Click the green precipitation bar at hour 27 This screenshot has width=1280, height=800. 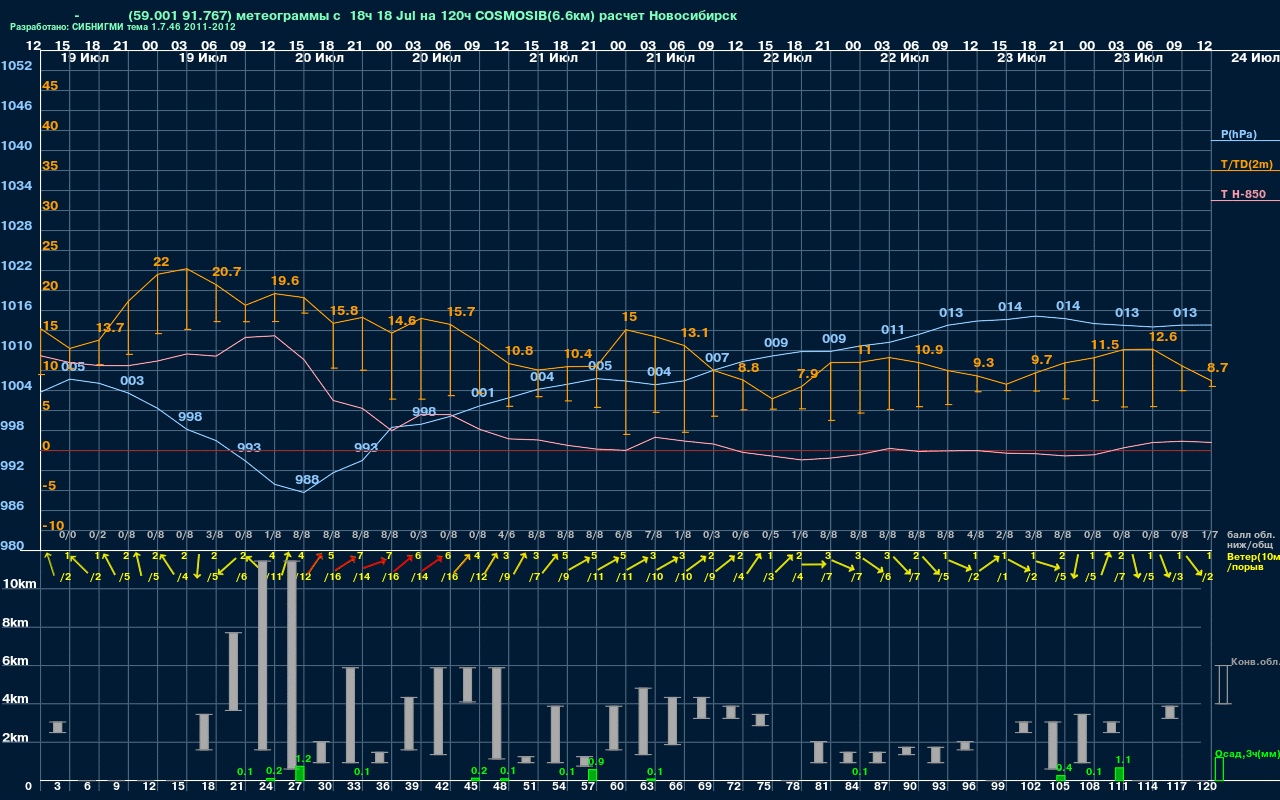(299, 774)
